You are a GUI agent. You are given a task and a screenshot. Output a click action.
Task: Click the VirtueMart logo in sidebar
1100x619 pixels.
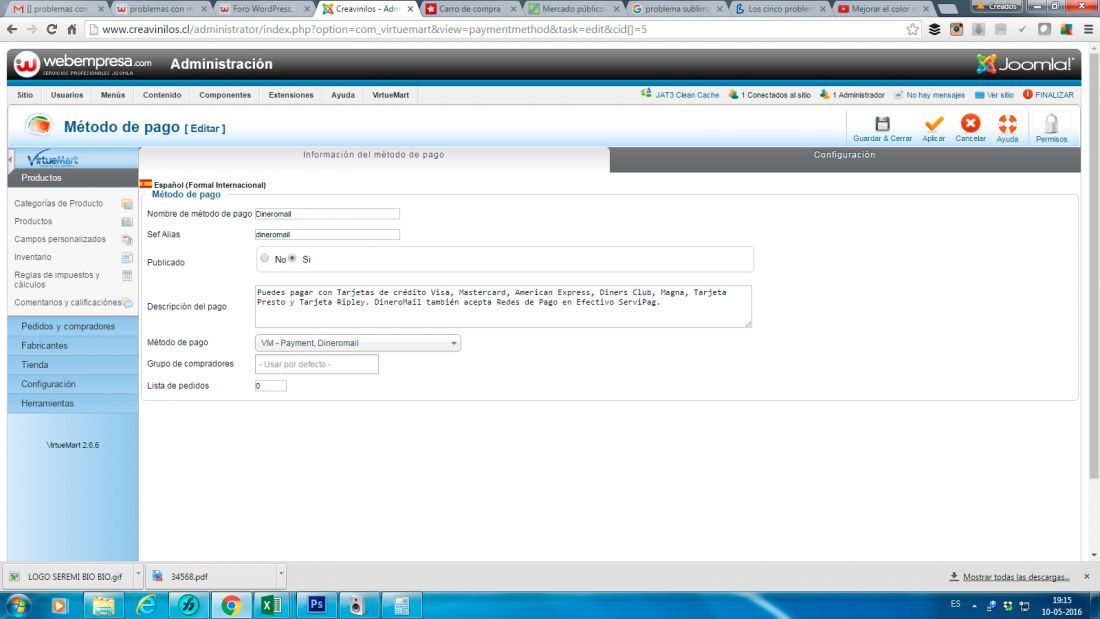coord(53,159)
